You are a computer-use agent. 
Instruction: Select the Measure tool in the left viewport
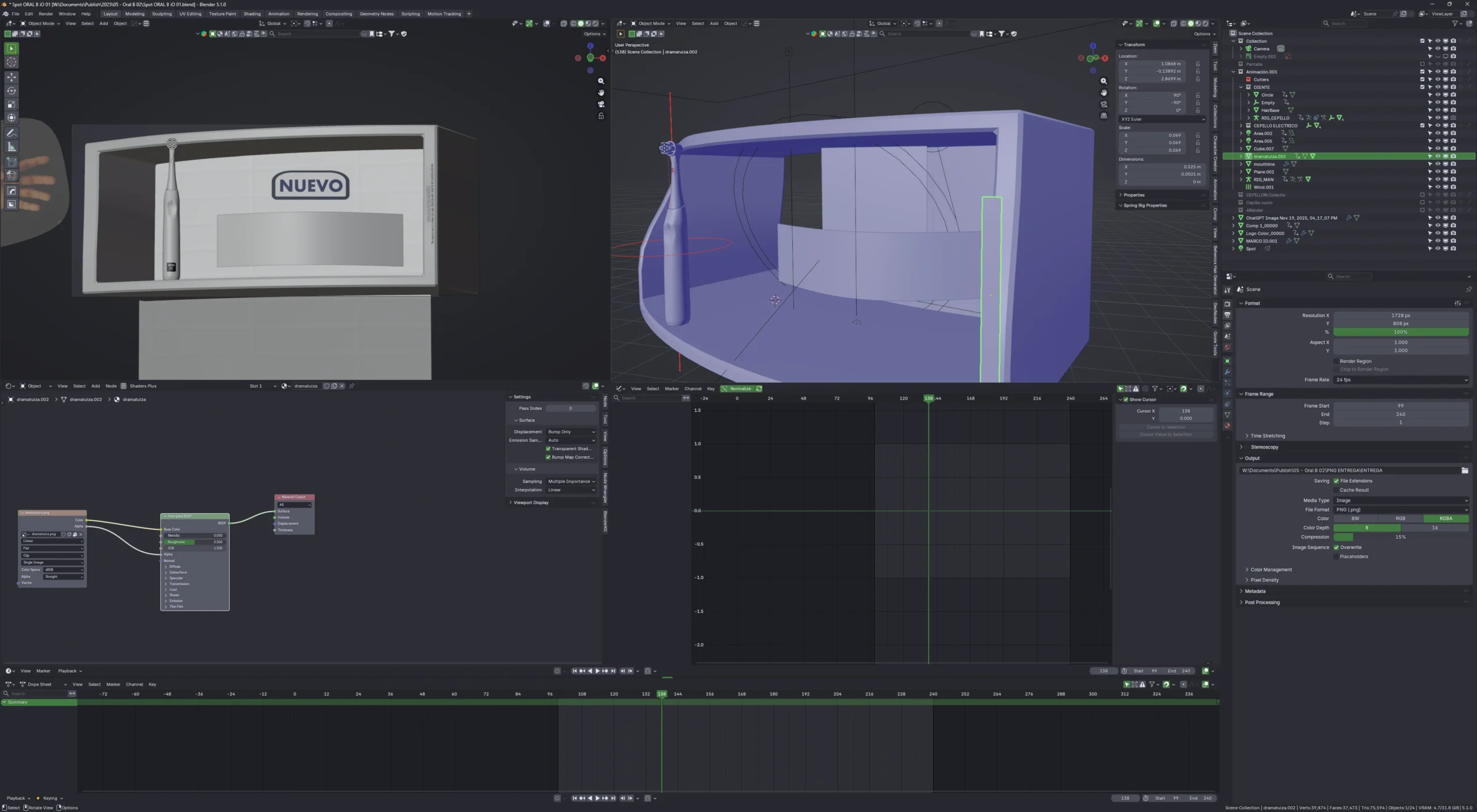(x=12, y=147)
